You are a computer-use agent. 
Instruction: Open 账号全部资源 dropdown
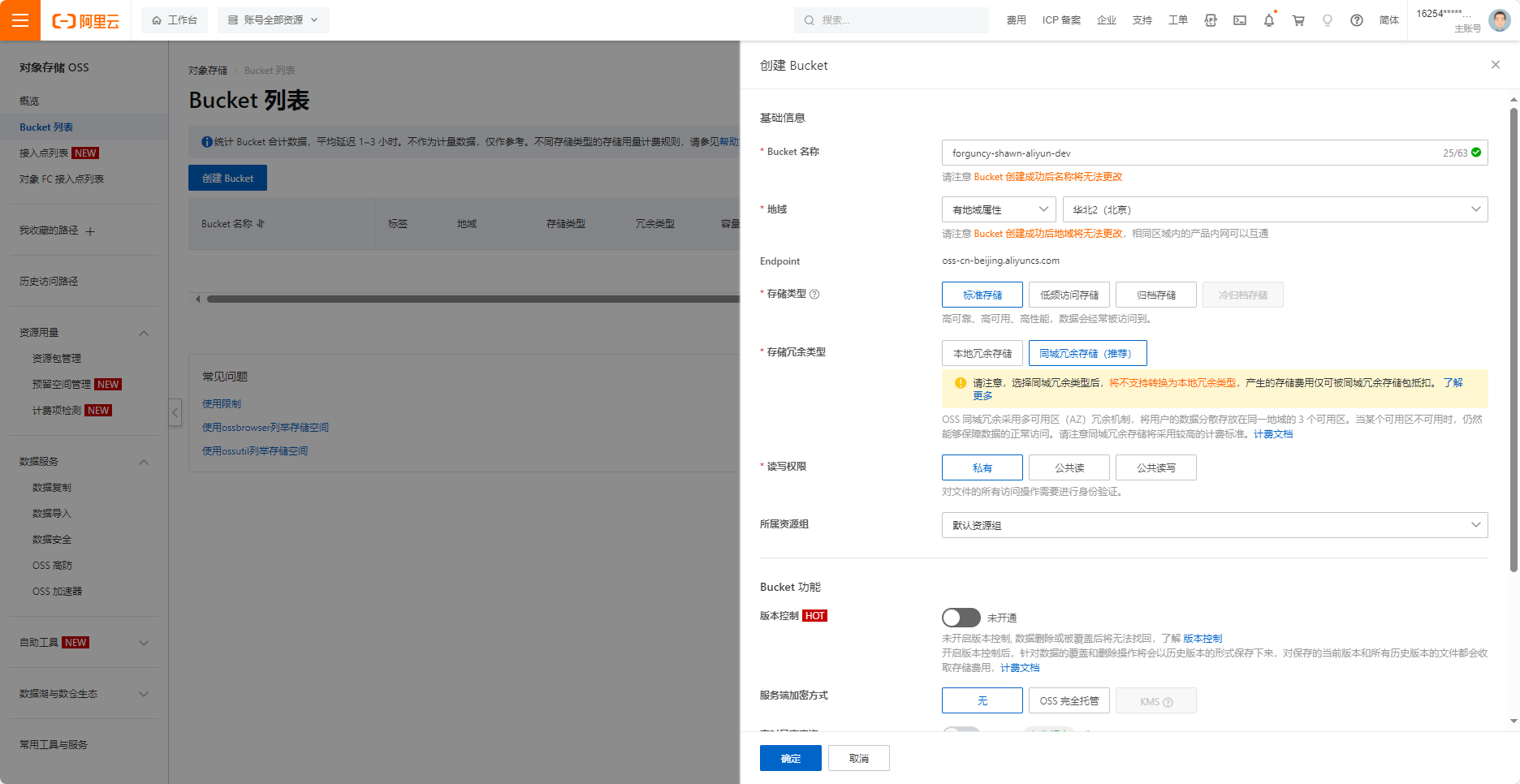tap(274, 20)
